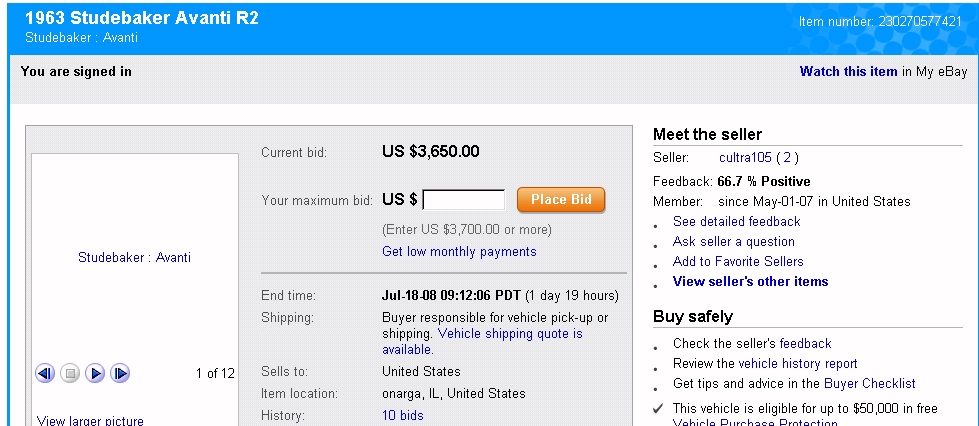The height and width of the screenshot is (426, 979).
Task: Add seller to Favorite Sellers
Action: 738,261
